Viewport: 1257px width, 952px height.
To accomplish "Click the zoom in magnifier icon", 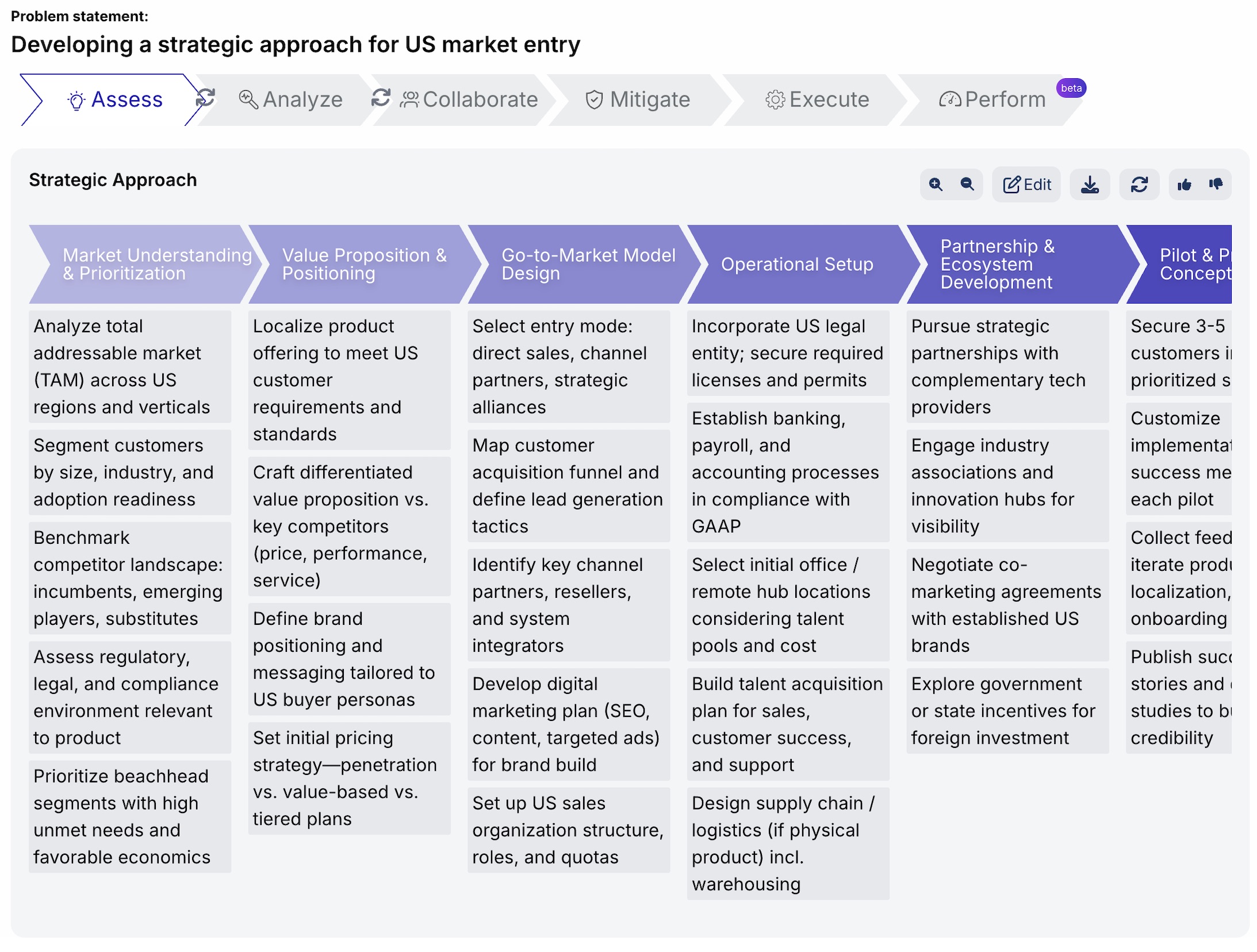I will [x=935, y=185].
